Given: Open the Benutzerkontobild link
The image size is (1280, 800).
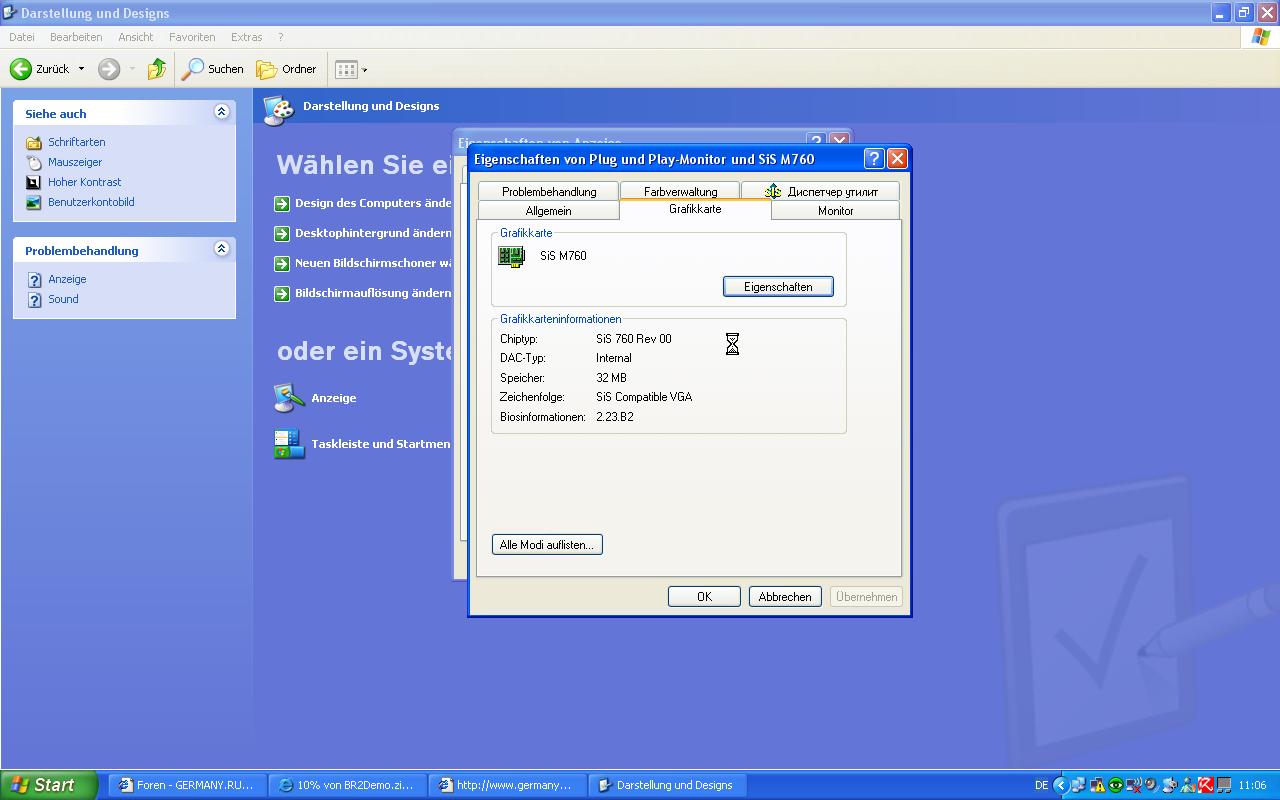Looking at the screenshot, I should pyautogui.click(x=91, y=202).
